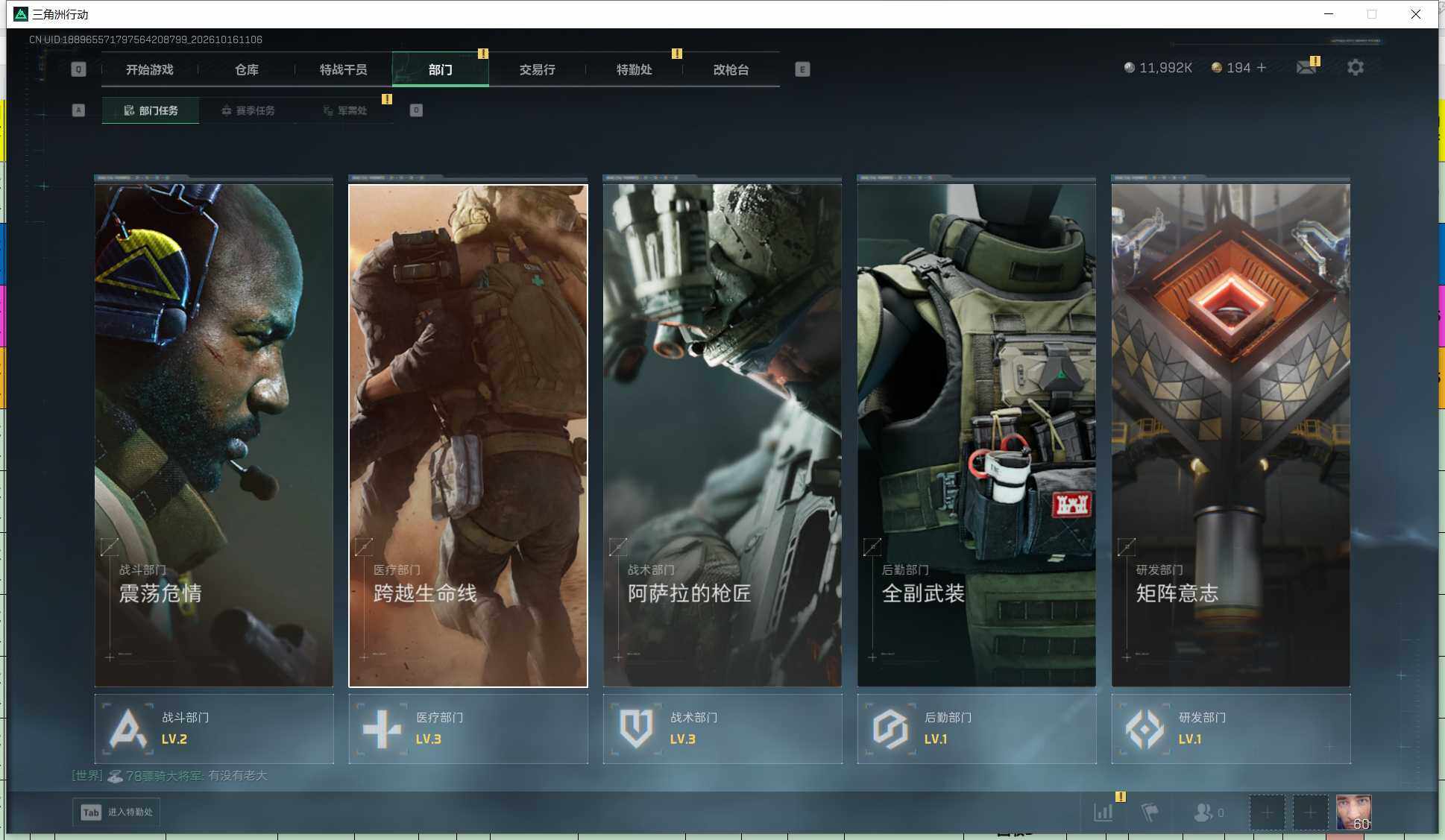
Task: Open the friends list icon
Action: click(1203, 812)
